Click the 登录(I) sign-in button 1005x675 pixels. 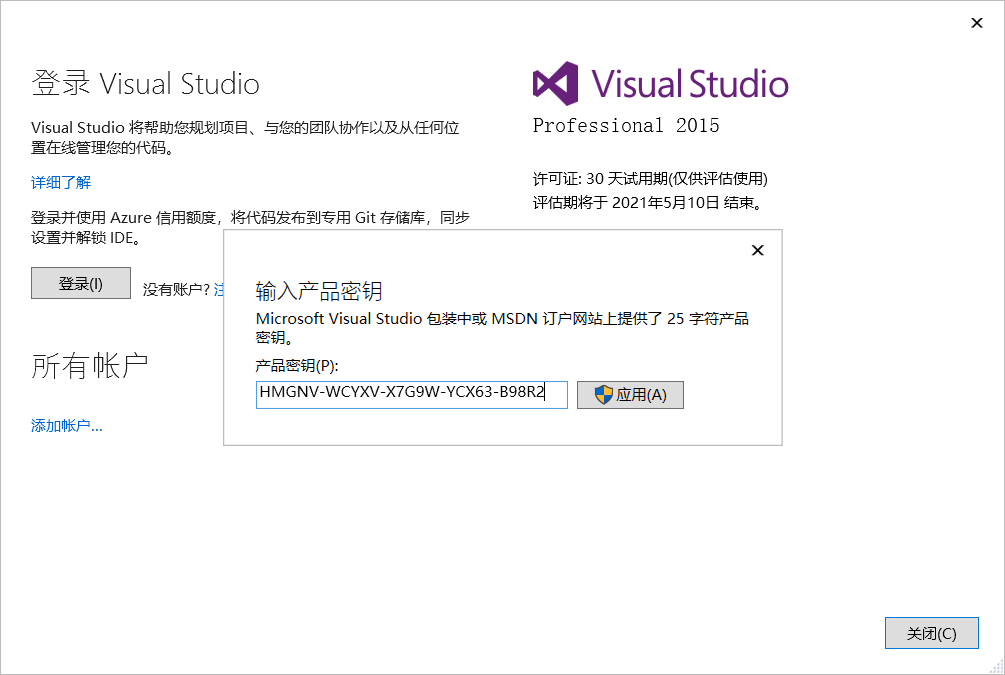[x=81, y=283]
